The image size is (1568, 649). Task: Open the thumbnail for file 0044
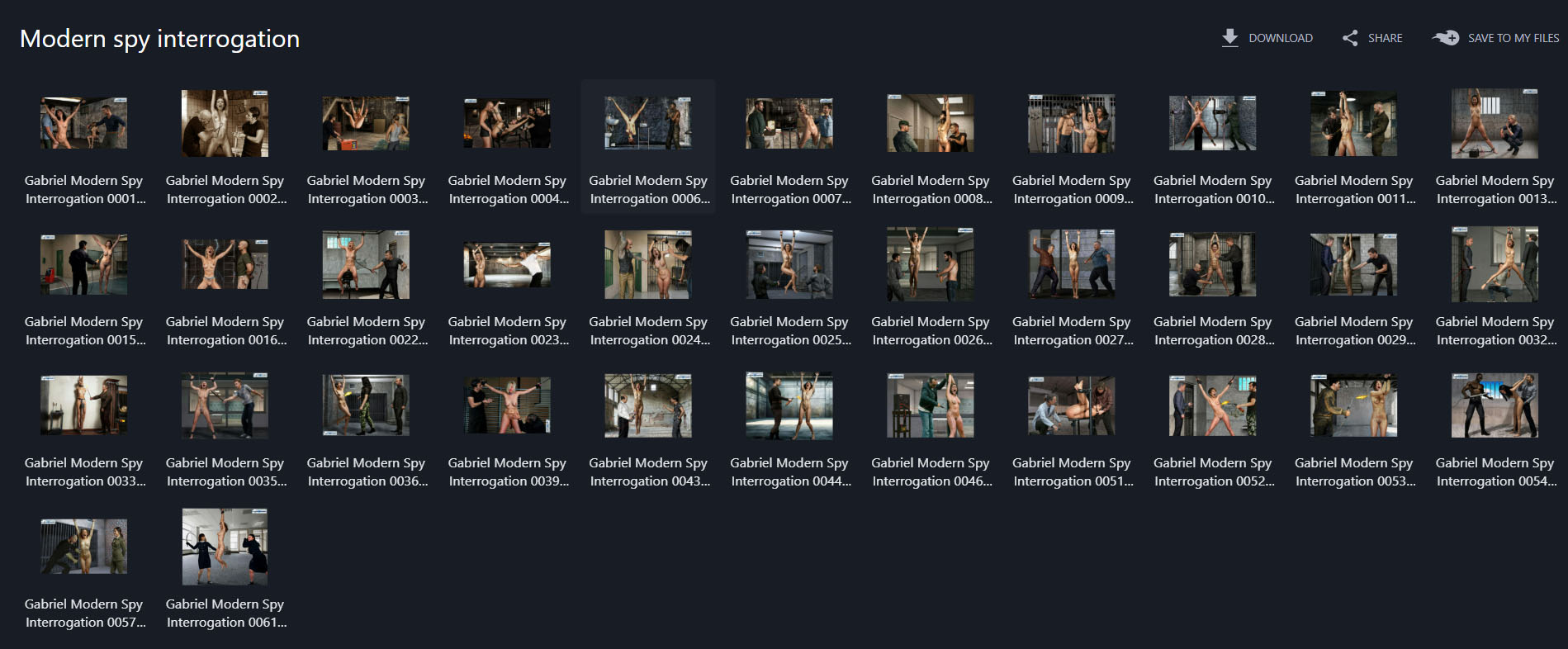click(x=789, y=405)
